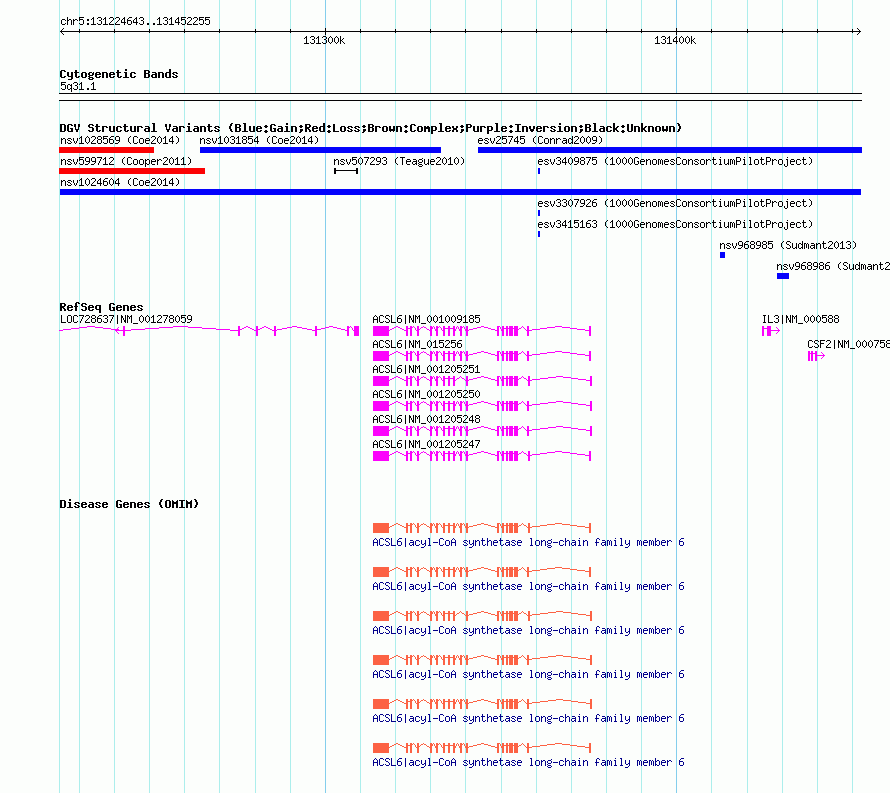Click the ACSL6|NM_001205251 transcript label
The image size is (890, 793).
click(x=426, y=369)
